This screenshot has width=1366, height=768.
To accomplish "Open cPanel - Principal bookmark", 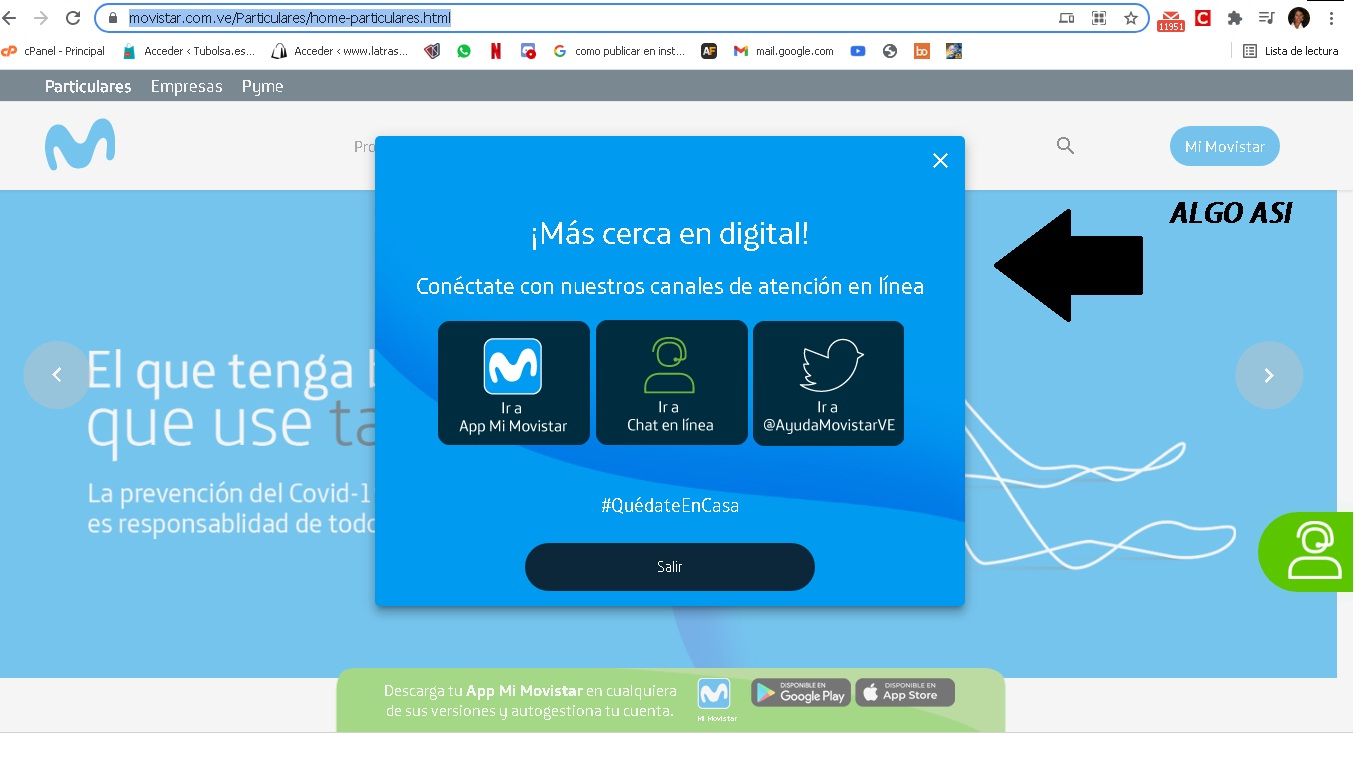I will click(55, 51).
